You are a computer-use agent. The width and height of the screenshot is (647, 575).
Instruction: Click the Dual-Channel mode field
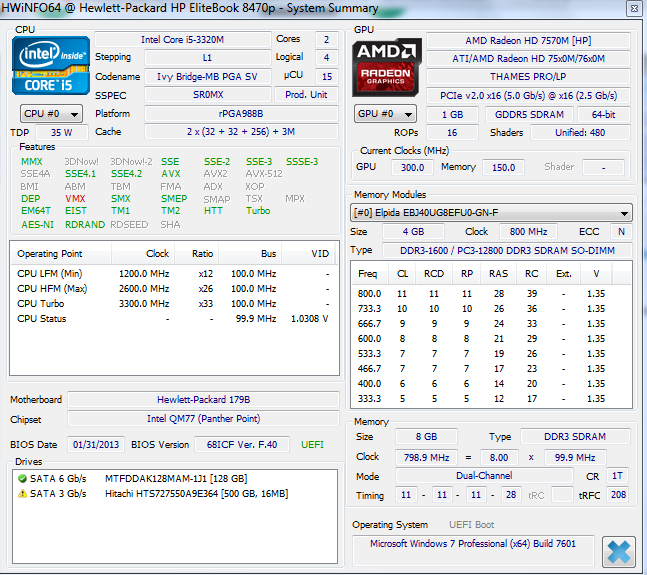click(484, 476)
